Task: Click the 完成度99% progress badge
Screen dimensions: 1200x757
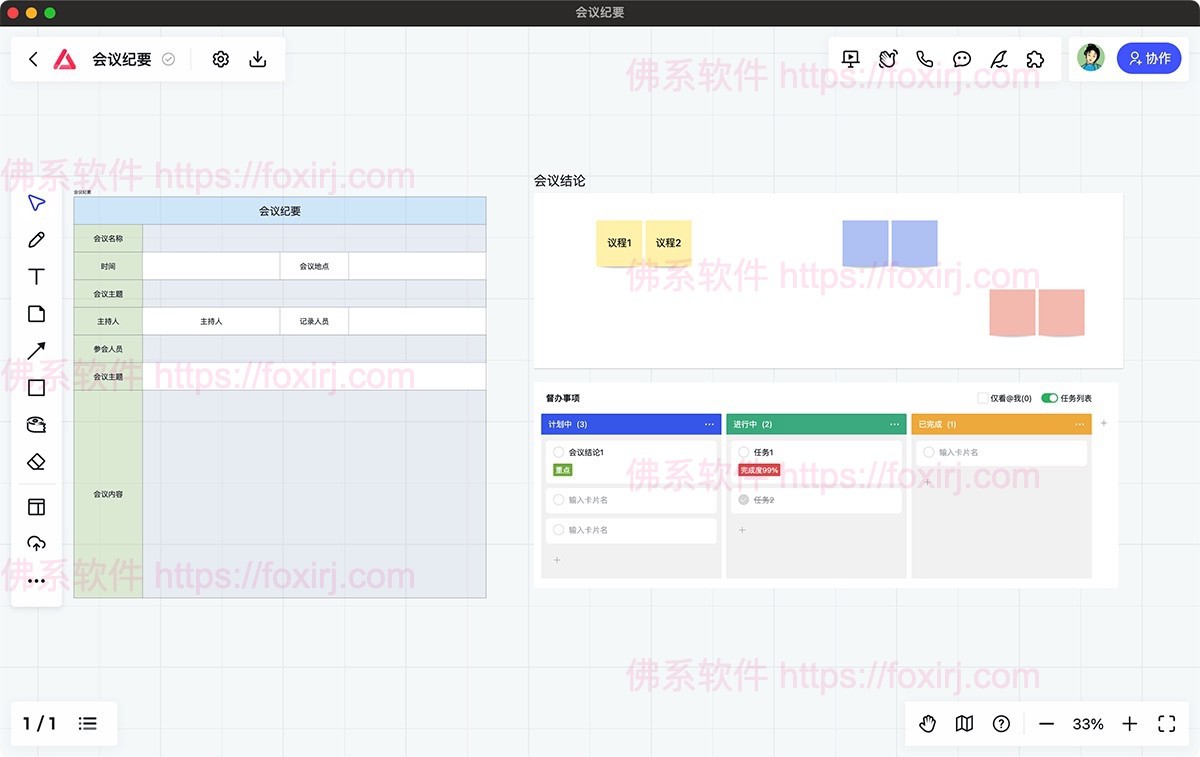Action: (761, 469)
